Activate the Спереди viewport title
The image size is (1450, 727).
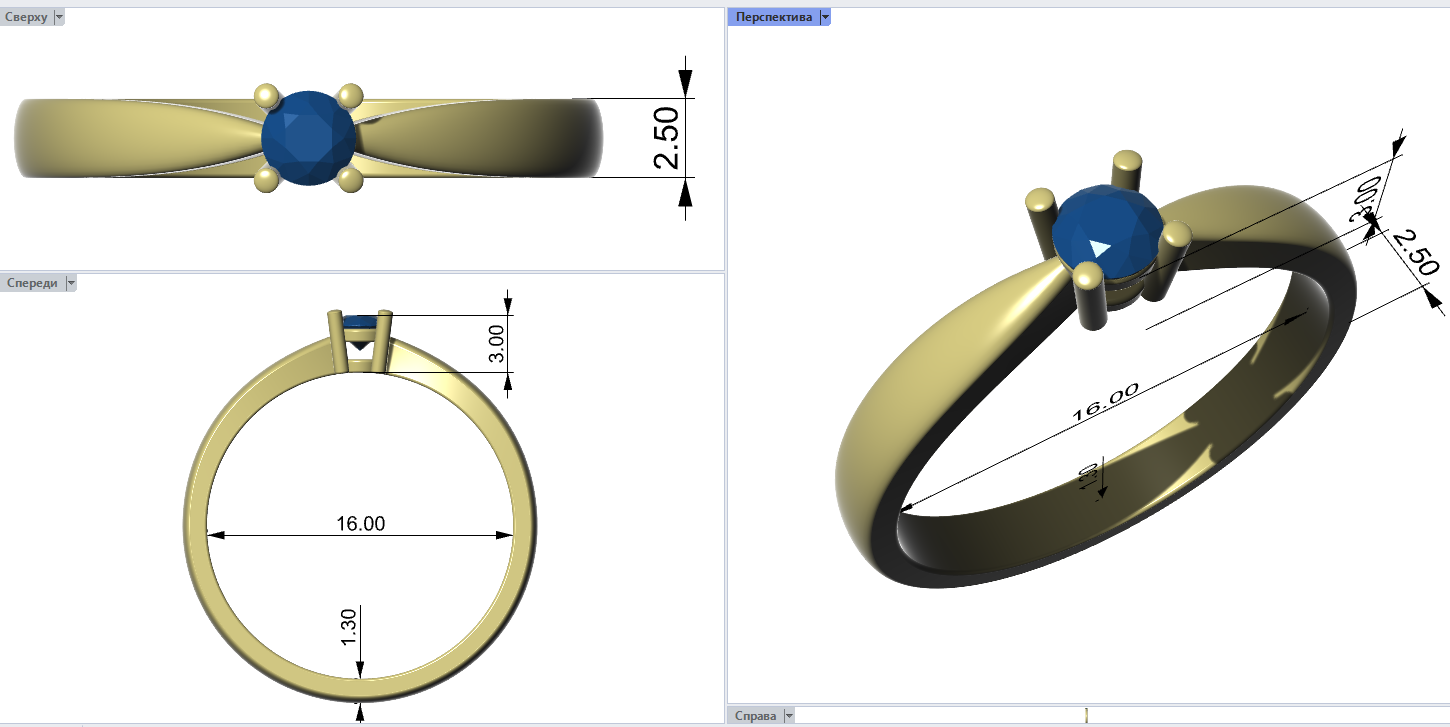click(x=32, y=283)
